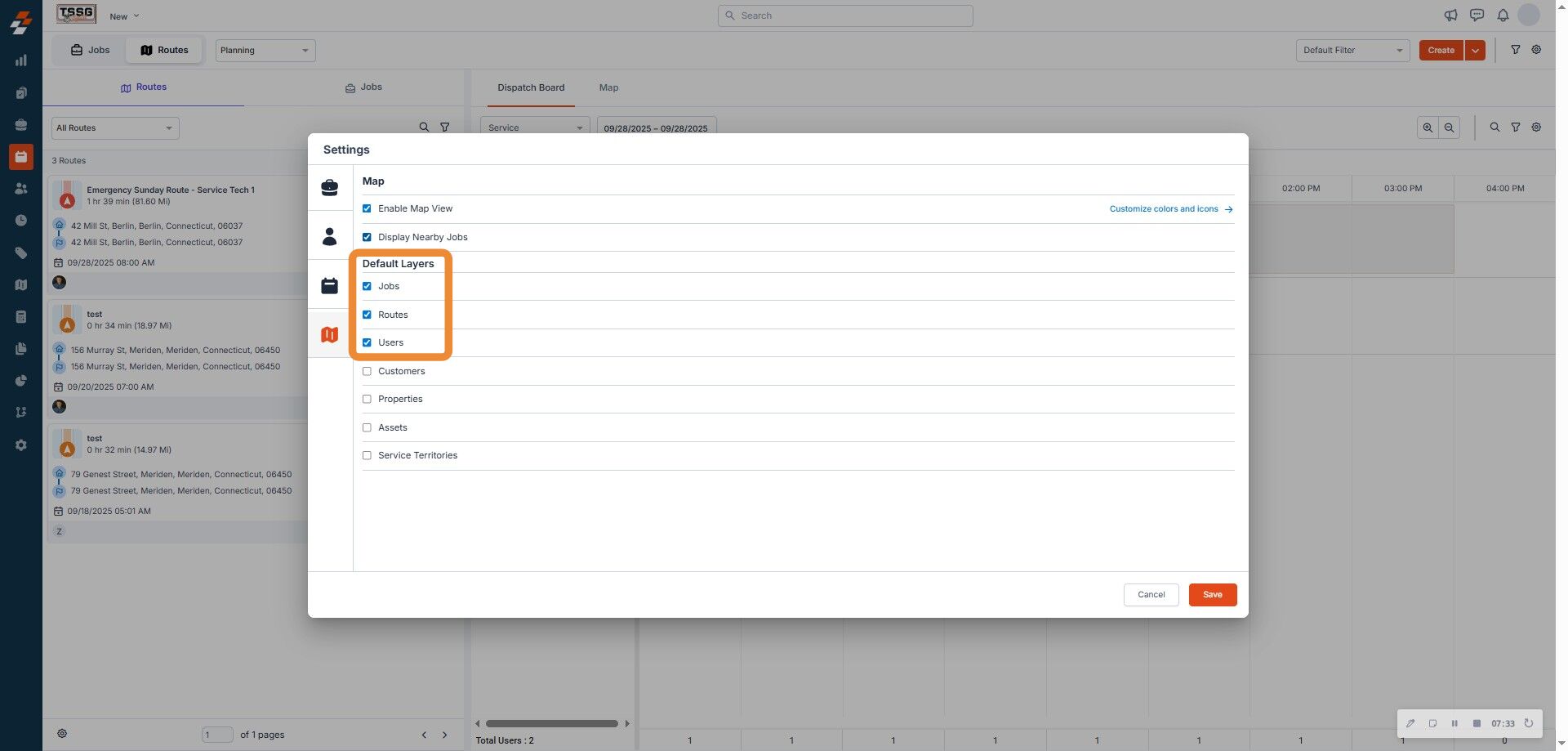Open routes panel gear at bottom left
1568x751 pixels.
pos(62,734)
